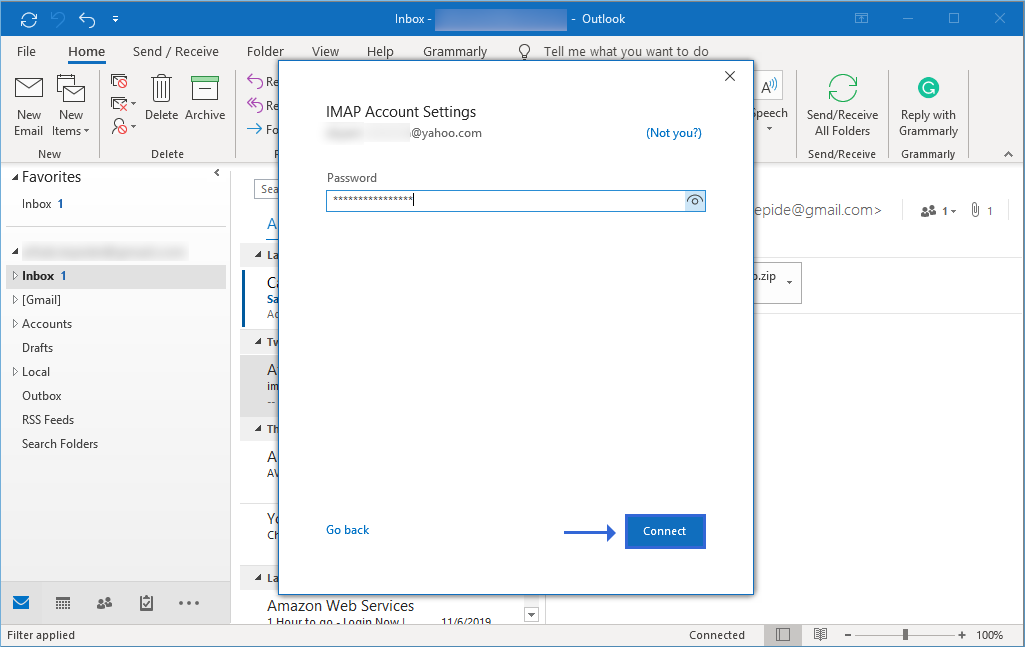Screen dimensions: 1025x647
Task: Open the New Items menu
Action: pos(71,105)
